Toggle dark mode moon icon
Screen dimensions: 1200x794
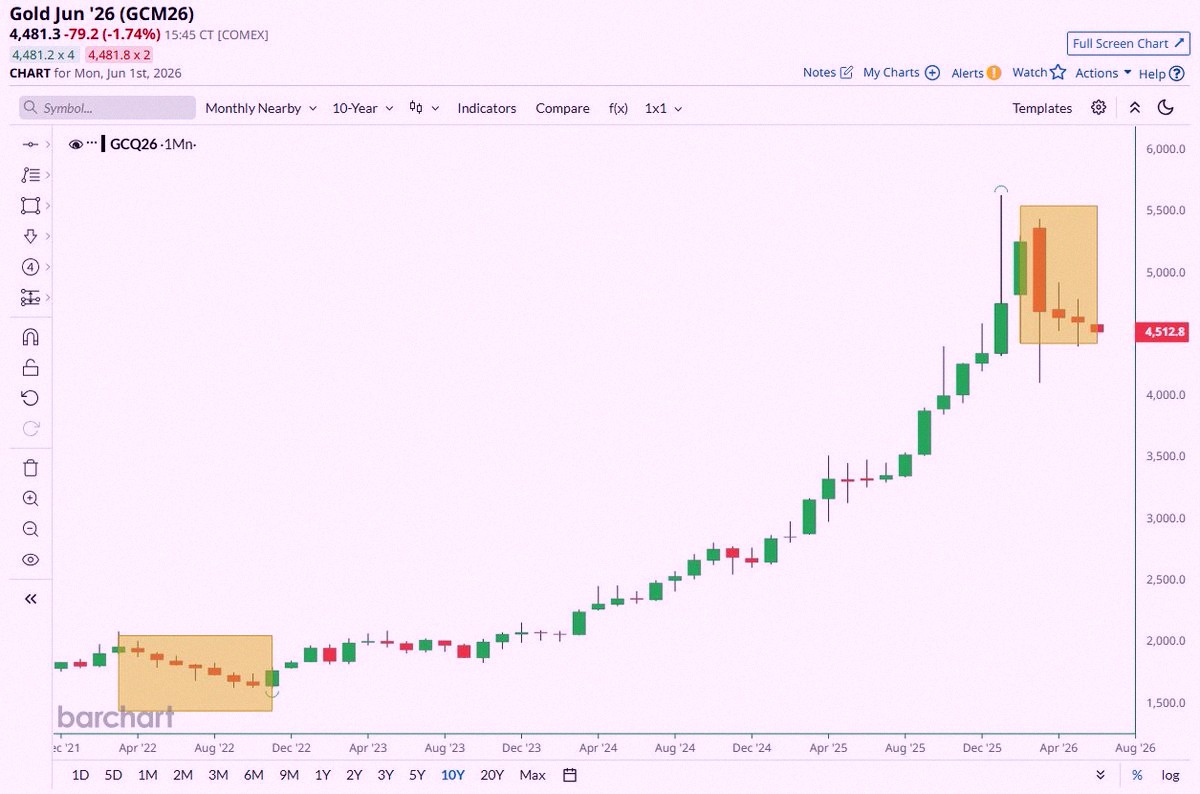tap(1165, 108)
